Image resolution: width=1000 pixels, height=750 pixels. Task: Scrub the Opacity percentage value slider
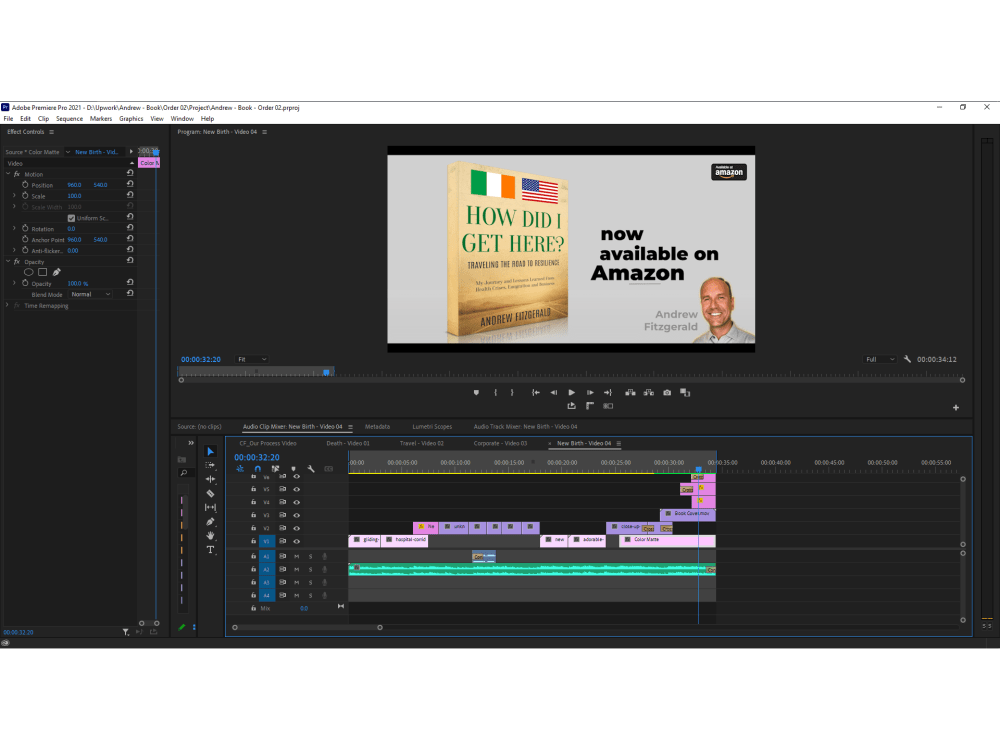pos(78,284)
